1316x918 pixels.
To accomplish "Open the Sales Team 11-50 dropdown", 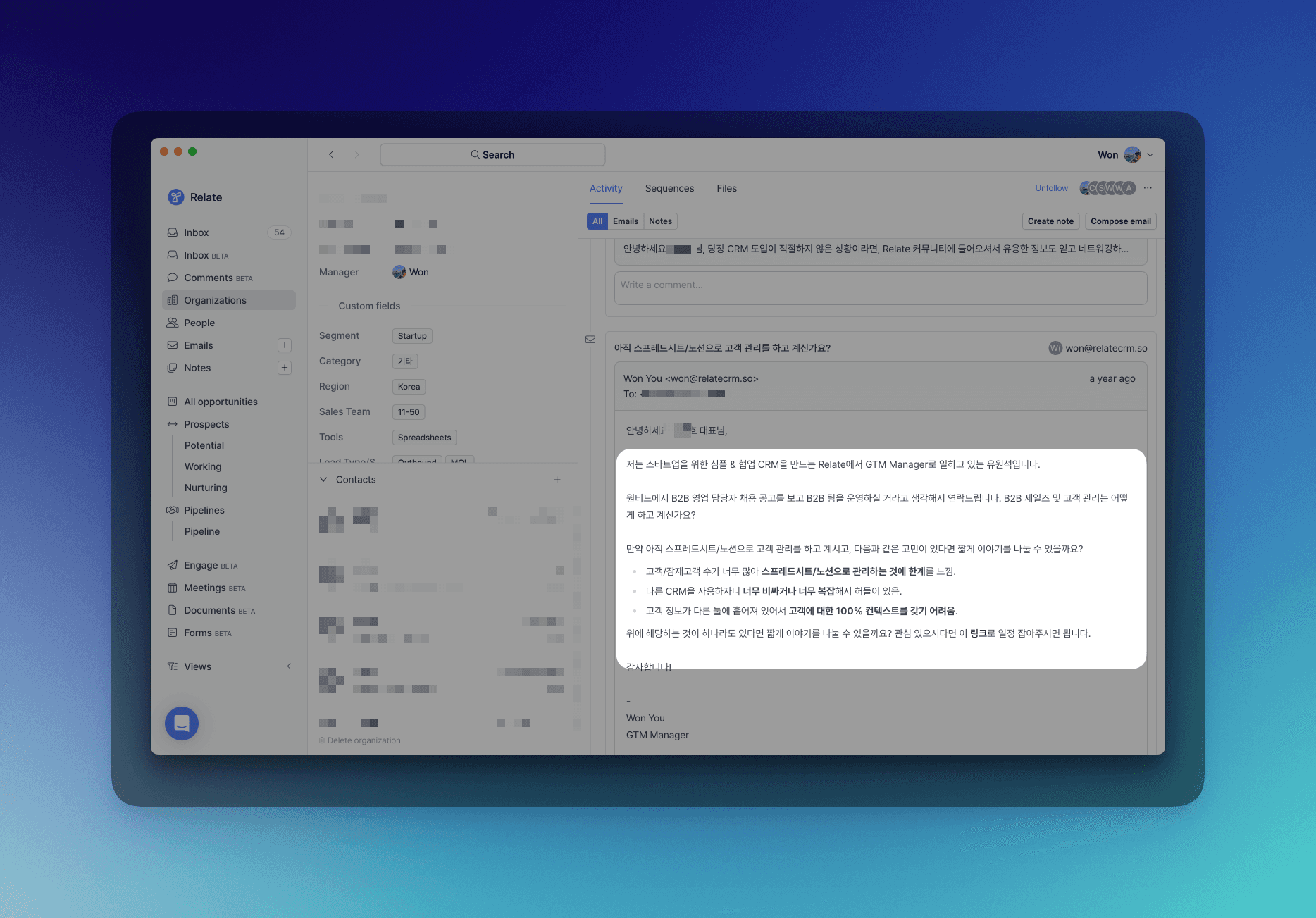I will pyautogui.click(x=409, y=412).
